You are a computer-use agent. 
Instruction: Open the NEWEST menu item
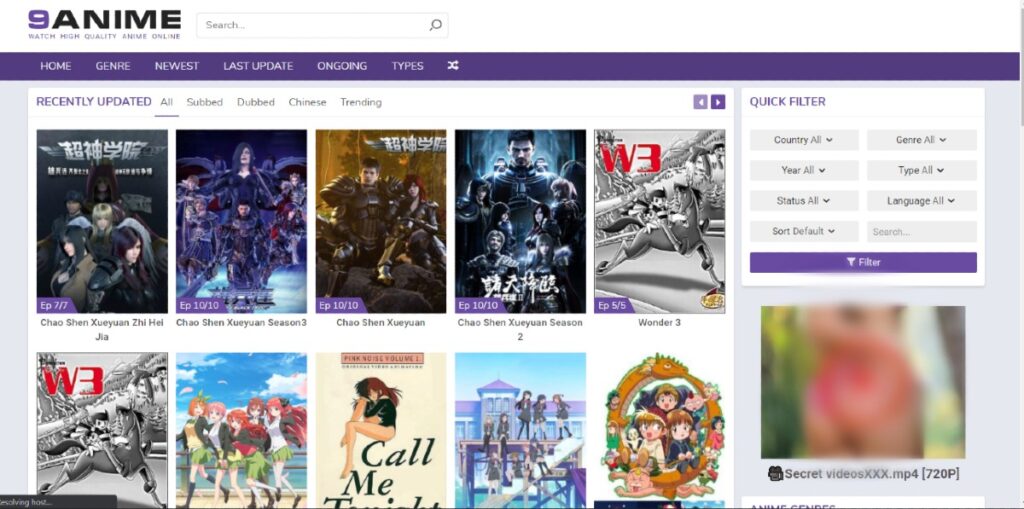click(x=177, y=66)
